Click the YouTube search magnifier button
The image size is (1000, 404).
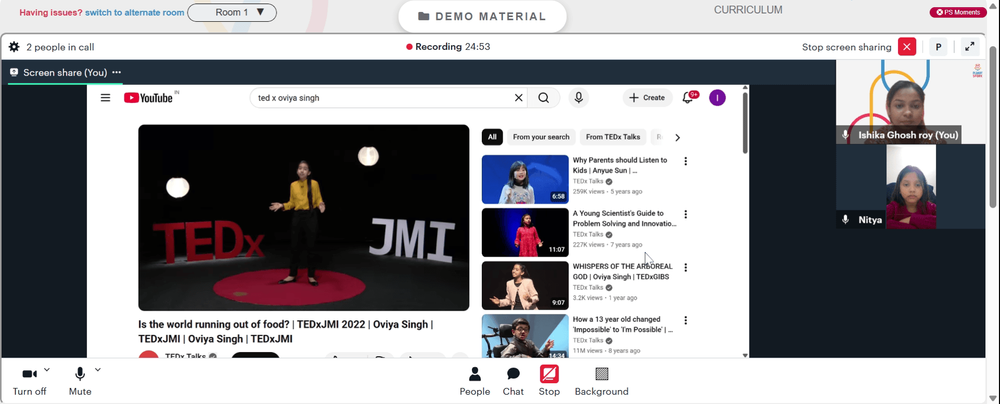pyautogui.click(x=543, y=98)
